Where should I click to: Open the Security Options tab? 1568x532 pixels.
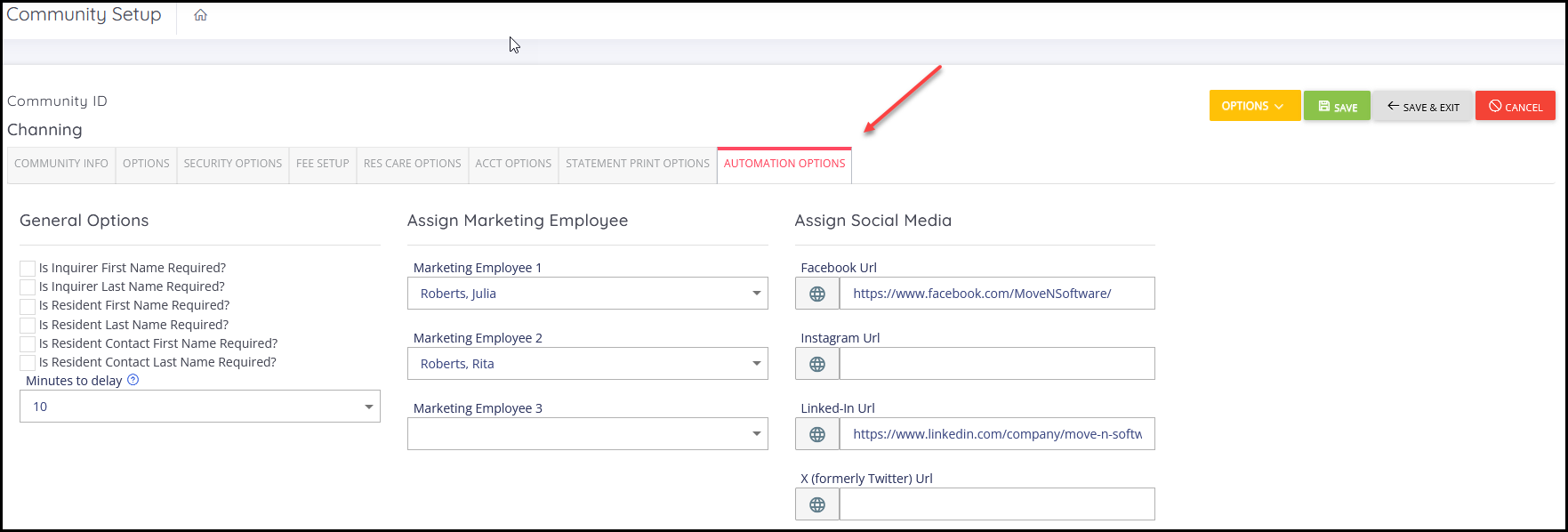233,165
